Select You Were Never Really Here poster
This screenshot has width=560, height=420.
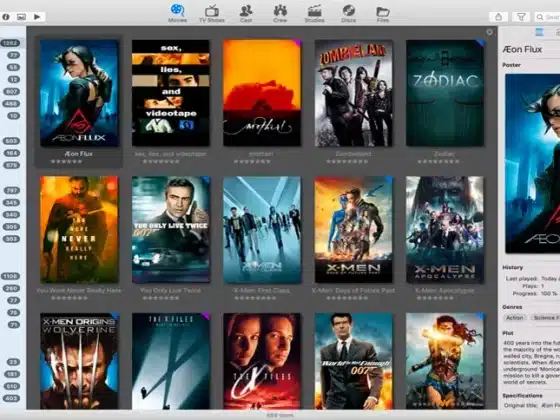point(79,229)
